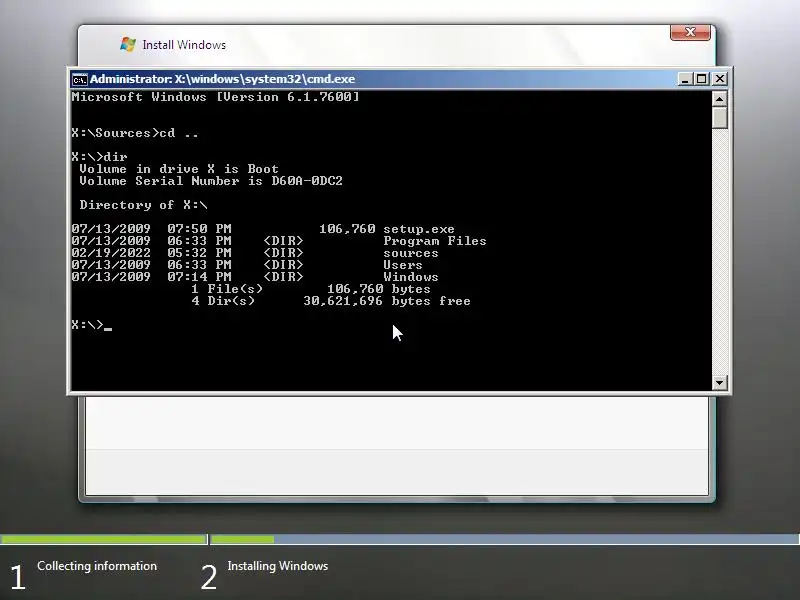Image resolution: width=800 pixels, height=600 pixels.
Task: Close the Administrator cmd.exe window
Action: [x=719, y=79]
